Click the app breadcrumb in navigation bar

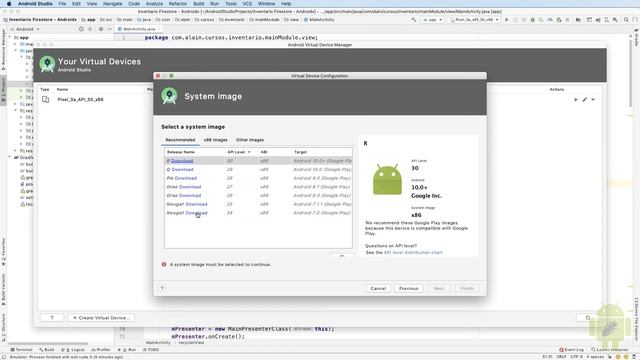click(x=89, y=20)
